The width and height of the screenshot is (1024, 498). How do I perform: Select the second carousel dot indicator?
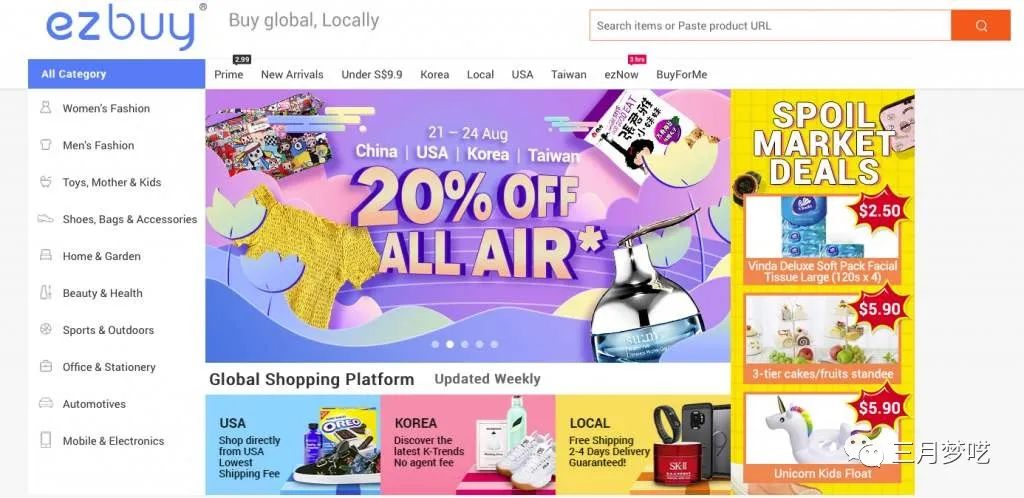[450, 344]
